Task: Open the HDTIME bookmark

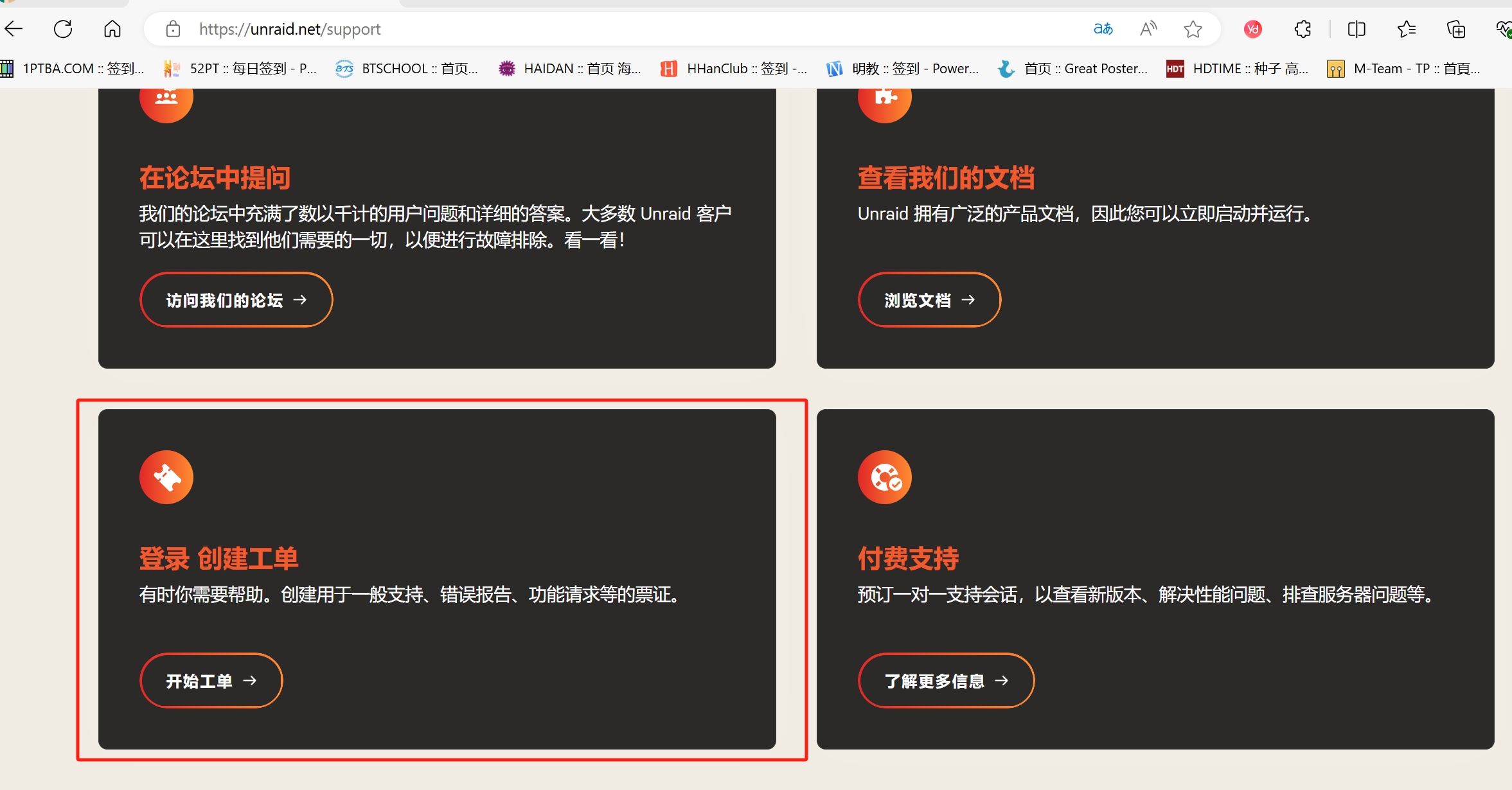Action: (1238, 68)
